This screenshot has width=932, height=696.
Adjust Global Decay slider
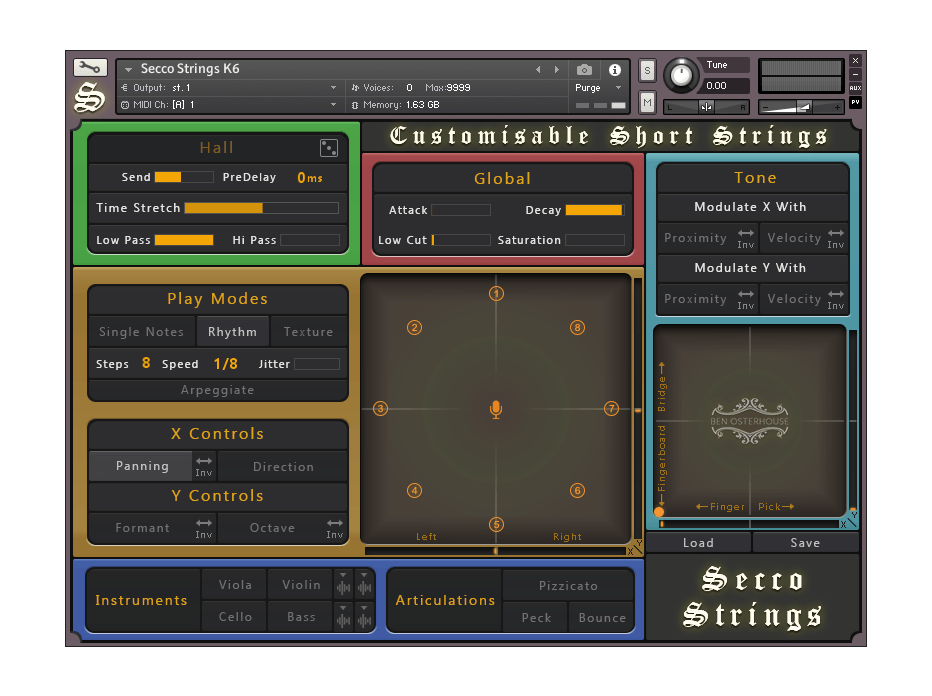coord(594,210)
